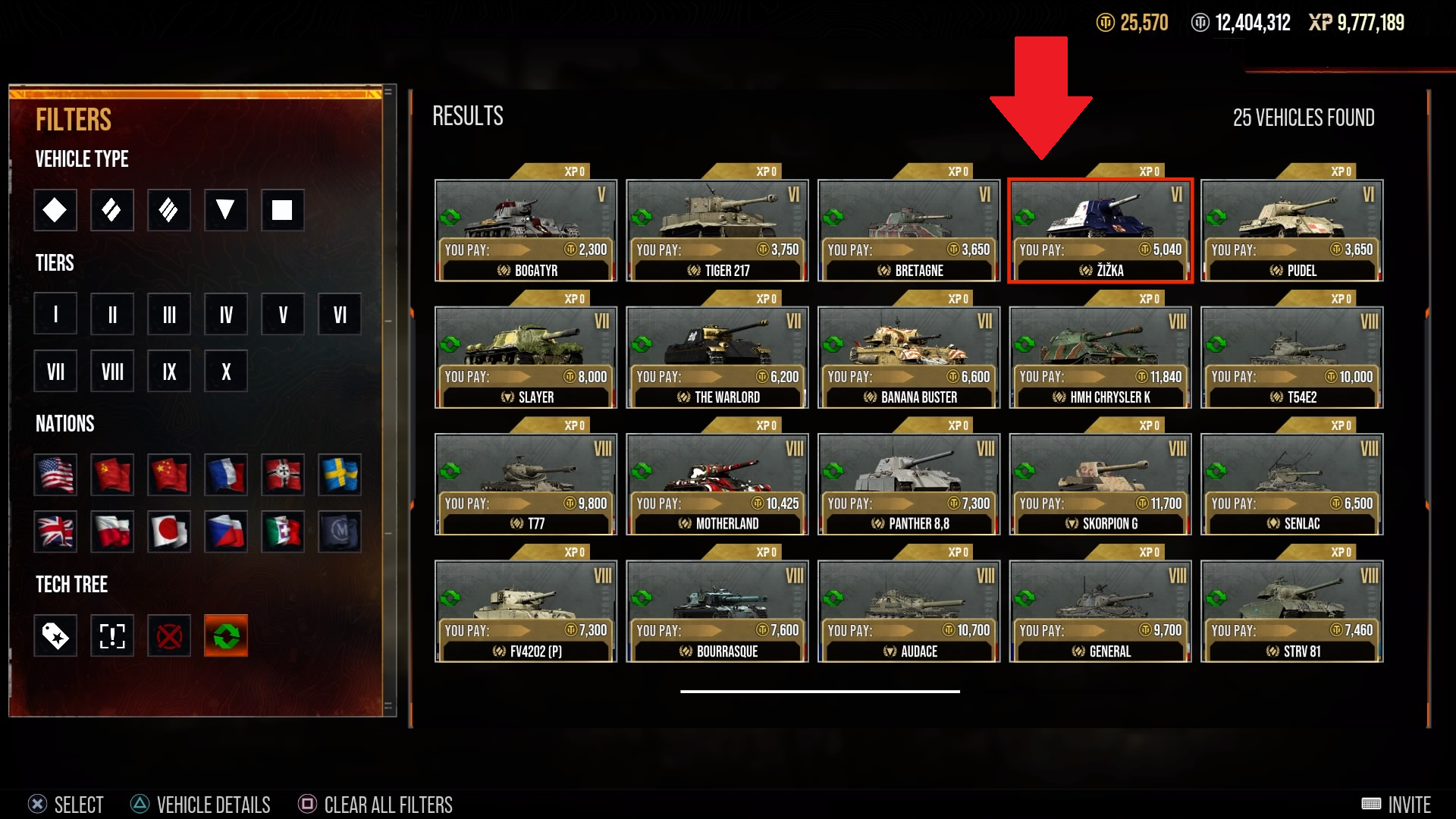Select the Japan nation flag filter
Screen dimensions: 1456x819
click(169, 532)
